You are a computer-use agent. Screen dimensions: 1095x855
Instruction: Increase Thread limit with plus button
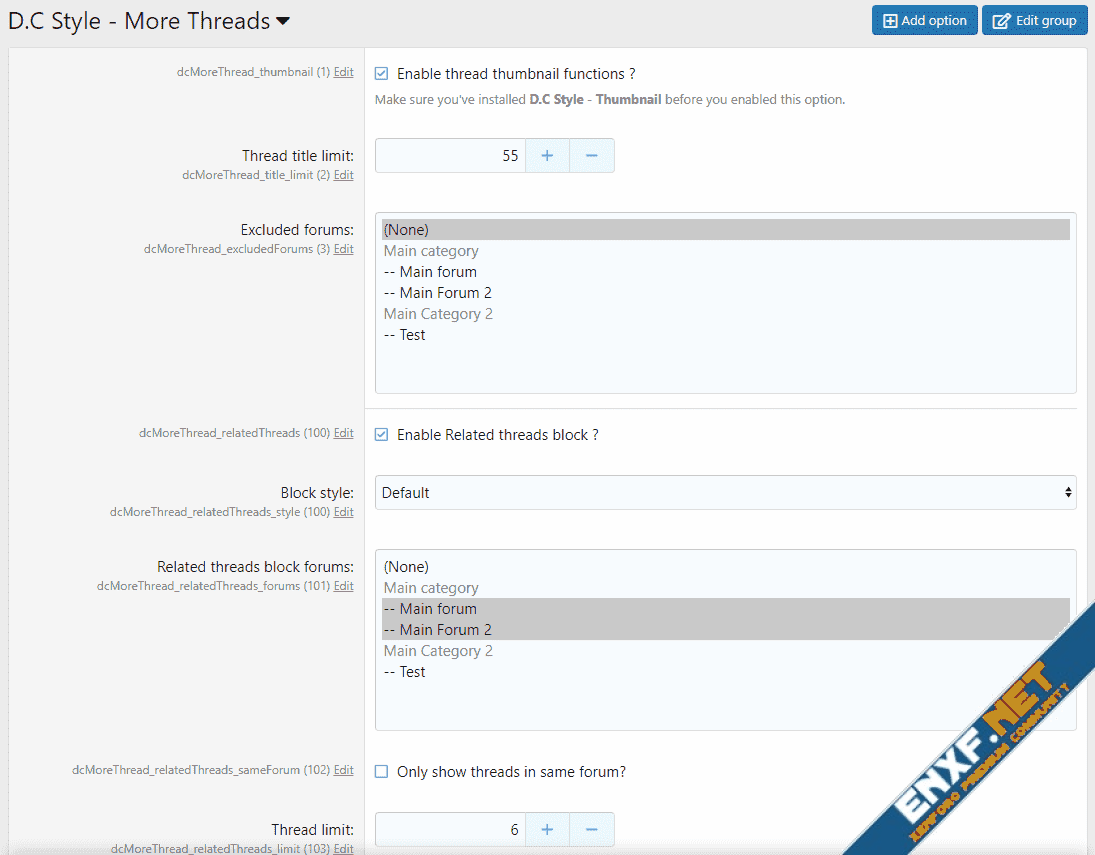[x=547, y=830]
